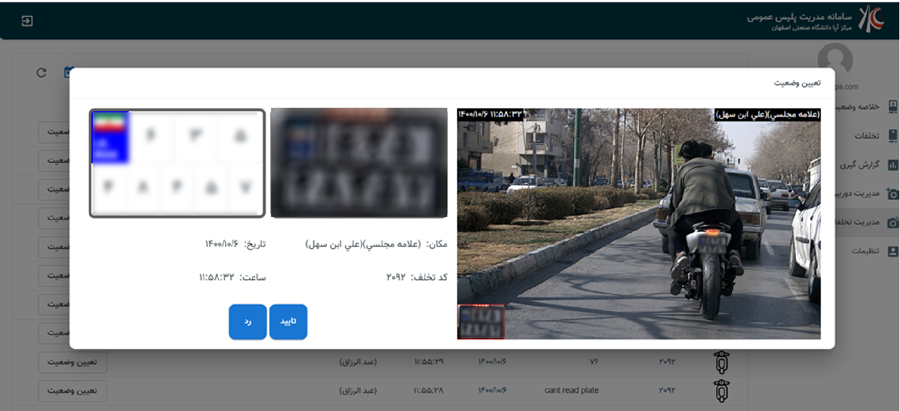Screen dimensions: 900x411
Task: Click the blurred license plate close-up image
Action: pos(358,162)
